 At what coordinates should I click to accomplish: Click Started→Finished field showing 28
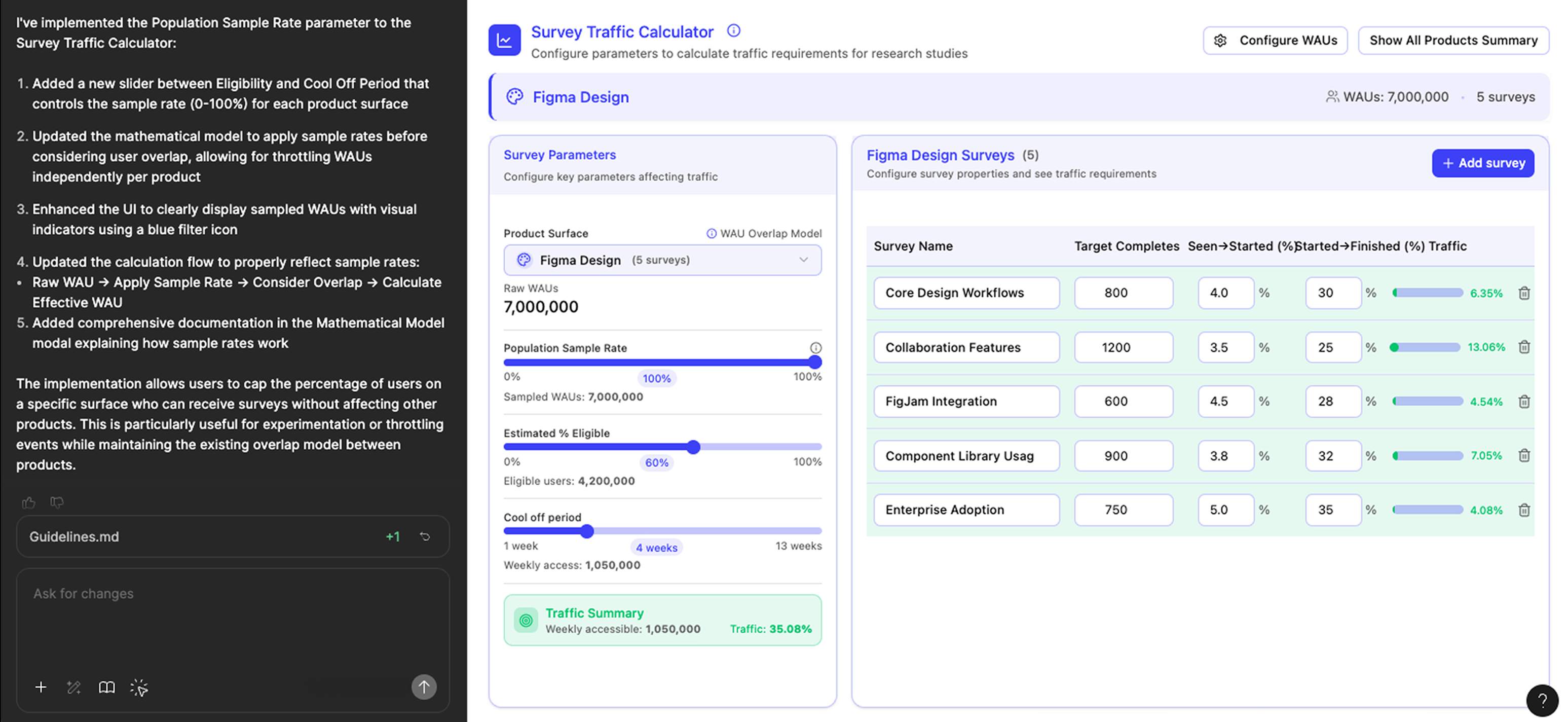pyautogui.click(x=1333, y=401)
